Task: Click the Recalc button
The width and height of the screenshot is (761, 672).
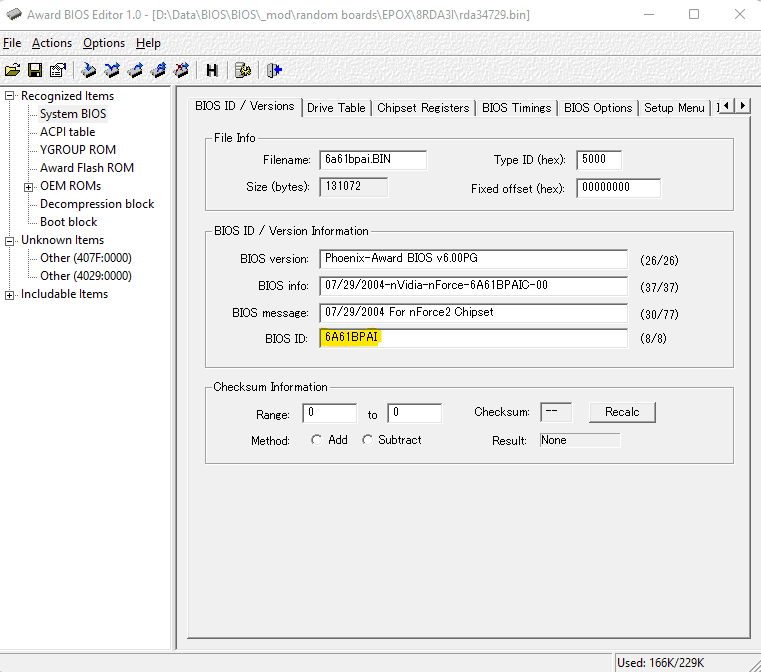Action: click(x=622, y=412)
